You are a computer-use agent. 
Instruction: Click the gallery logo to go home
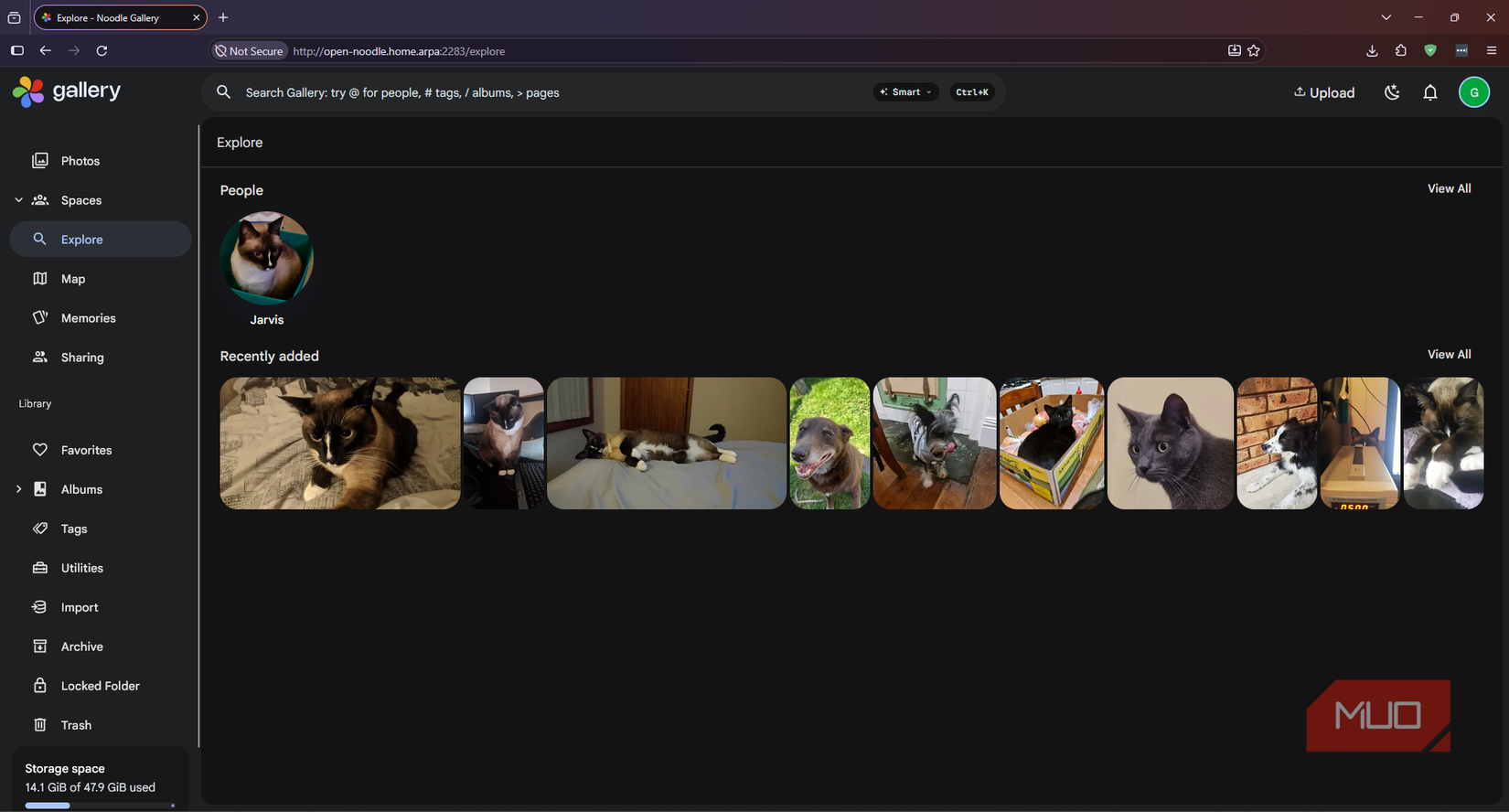67,91
